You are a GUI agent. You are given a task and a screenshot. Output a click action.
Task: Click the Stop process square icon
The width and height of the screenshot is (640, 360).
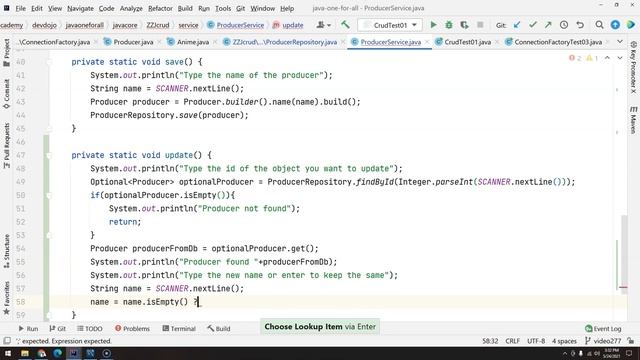(x=480, y=25)
